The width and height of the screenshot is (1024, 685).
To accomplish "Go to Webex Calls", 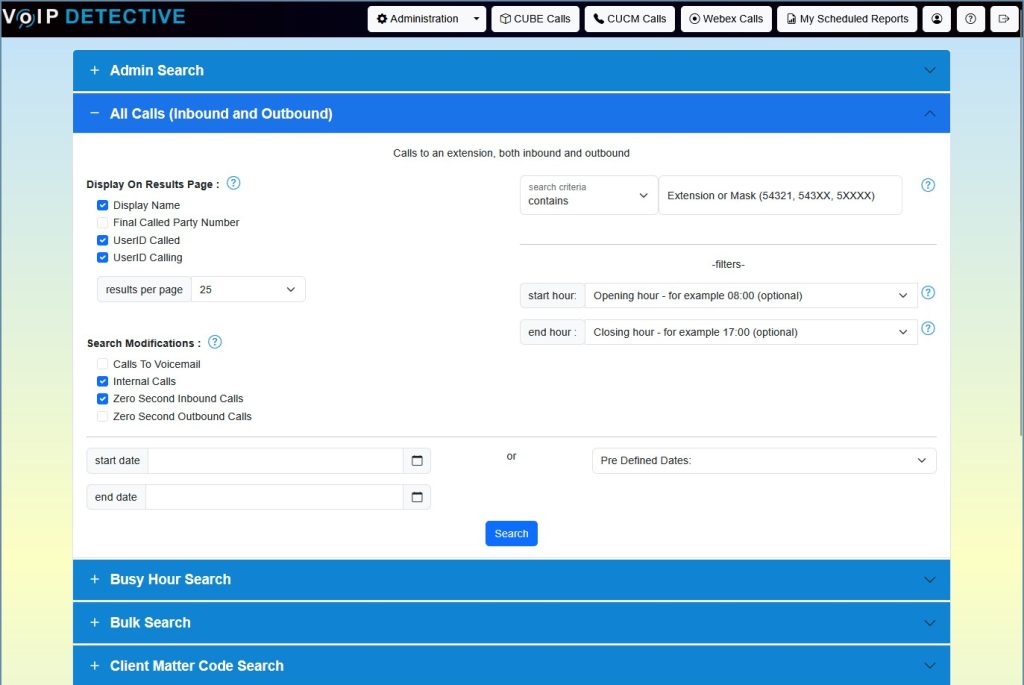I will [x=726, y=19].
